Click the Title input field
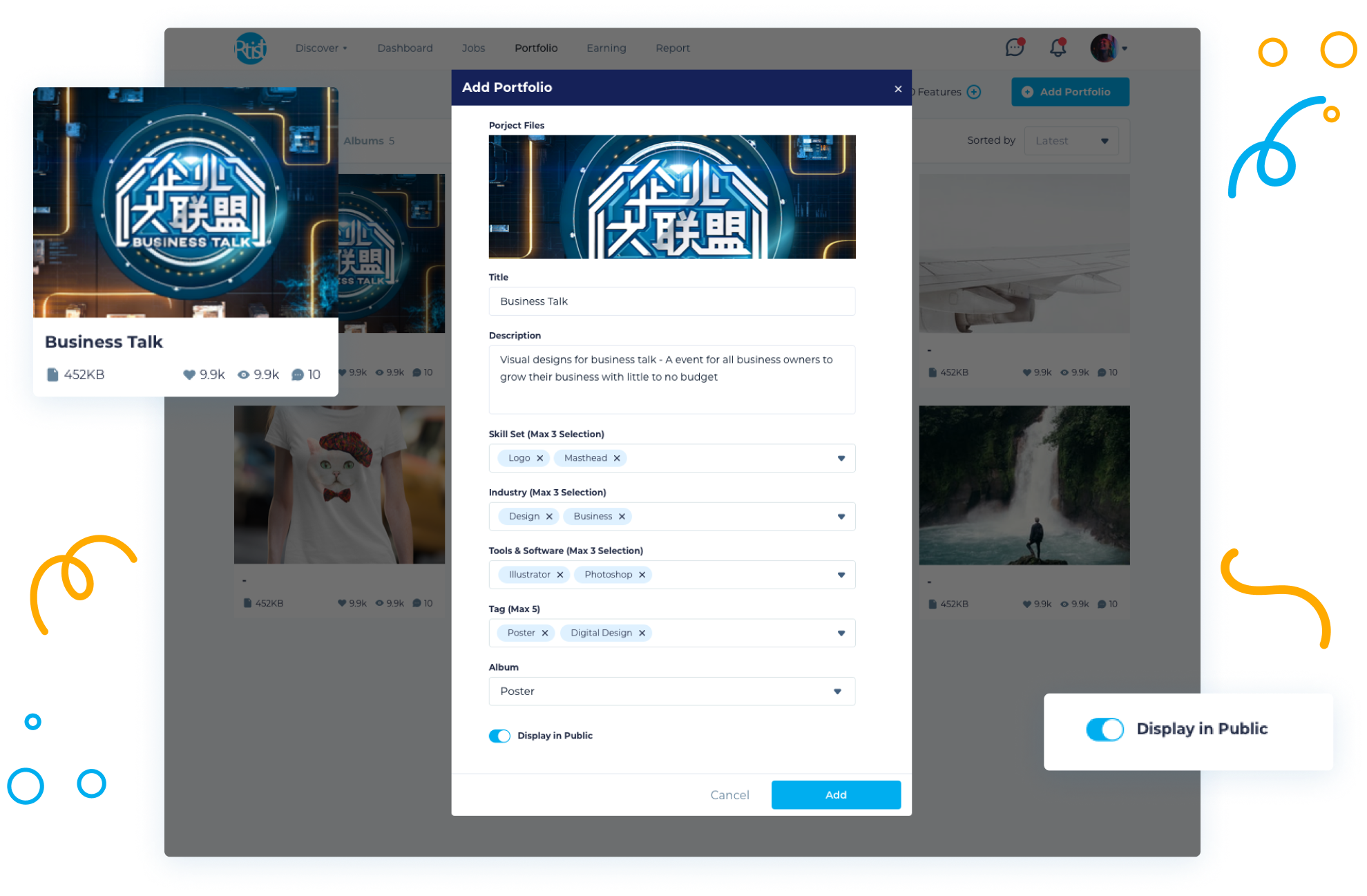The image size is (1367, 896). coord(671,301)
